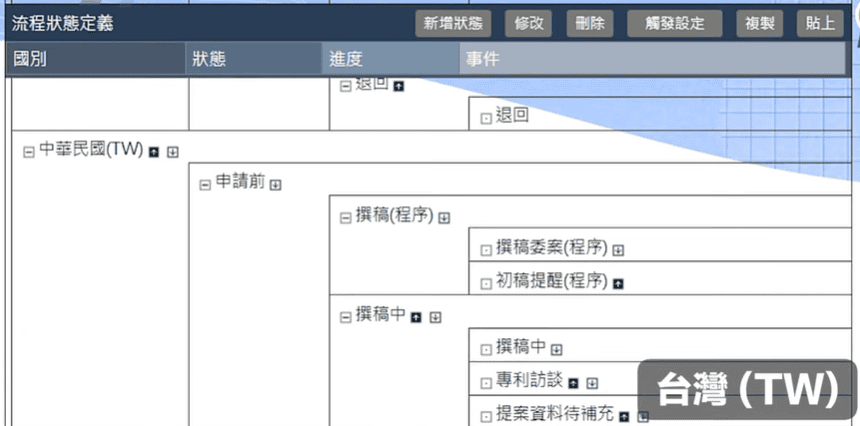This screenshot has width=860, height=426.
Task: Click black up-arrow icon beside 中華民國(TW)
Action: (x=154, y=152)
